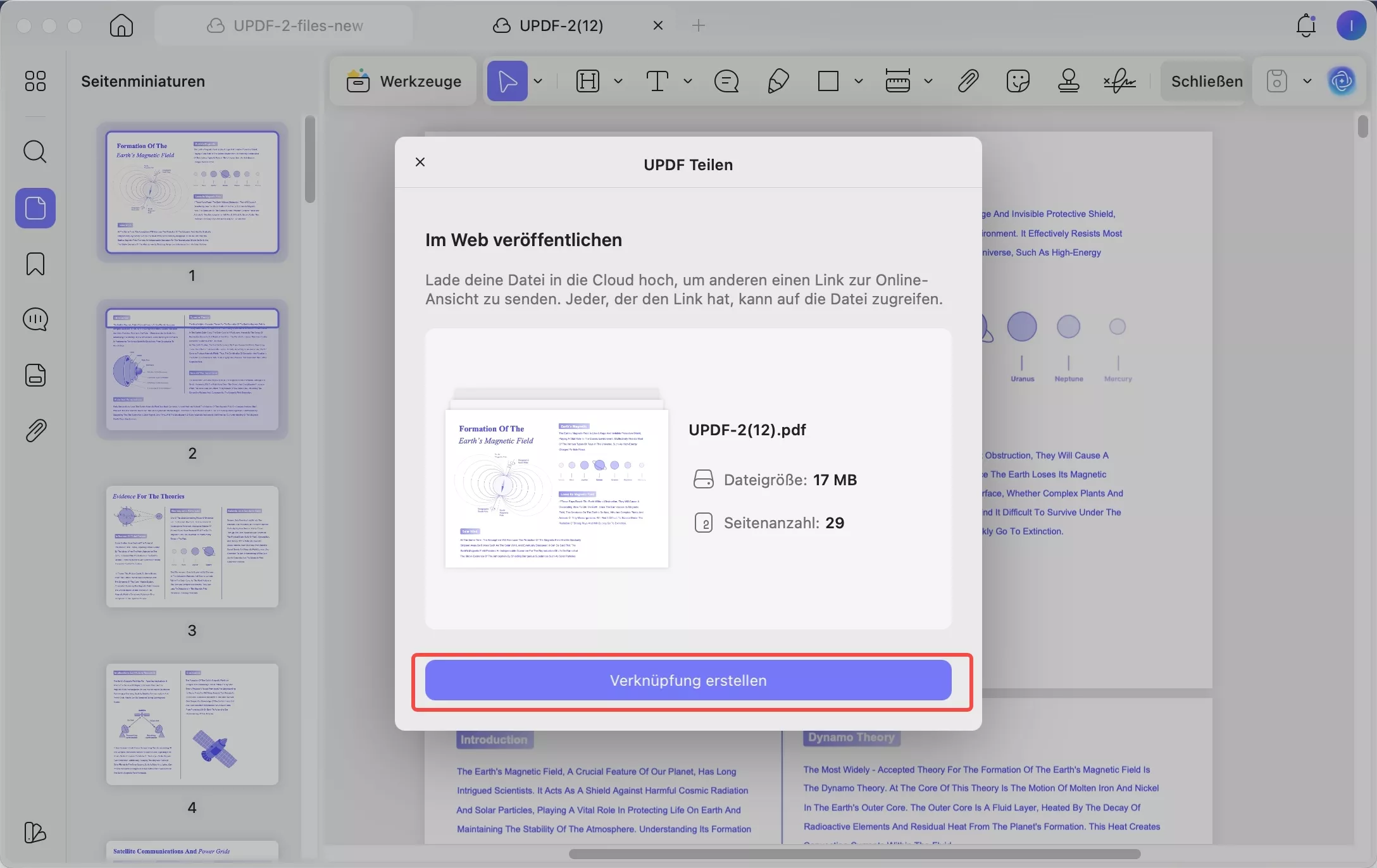Click the Im Web veröffentlichen heading
The height and width of the screenshot is (868, 1377).
click(523, 240)
